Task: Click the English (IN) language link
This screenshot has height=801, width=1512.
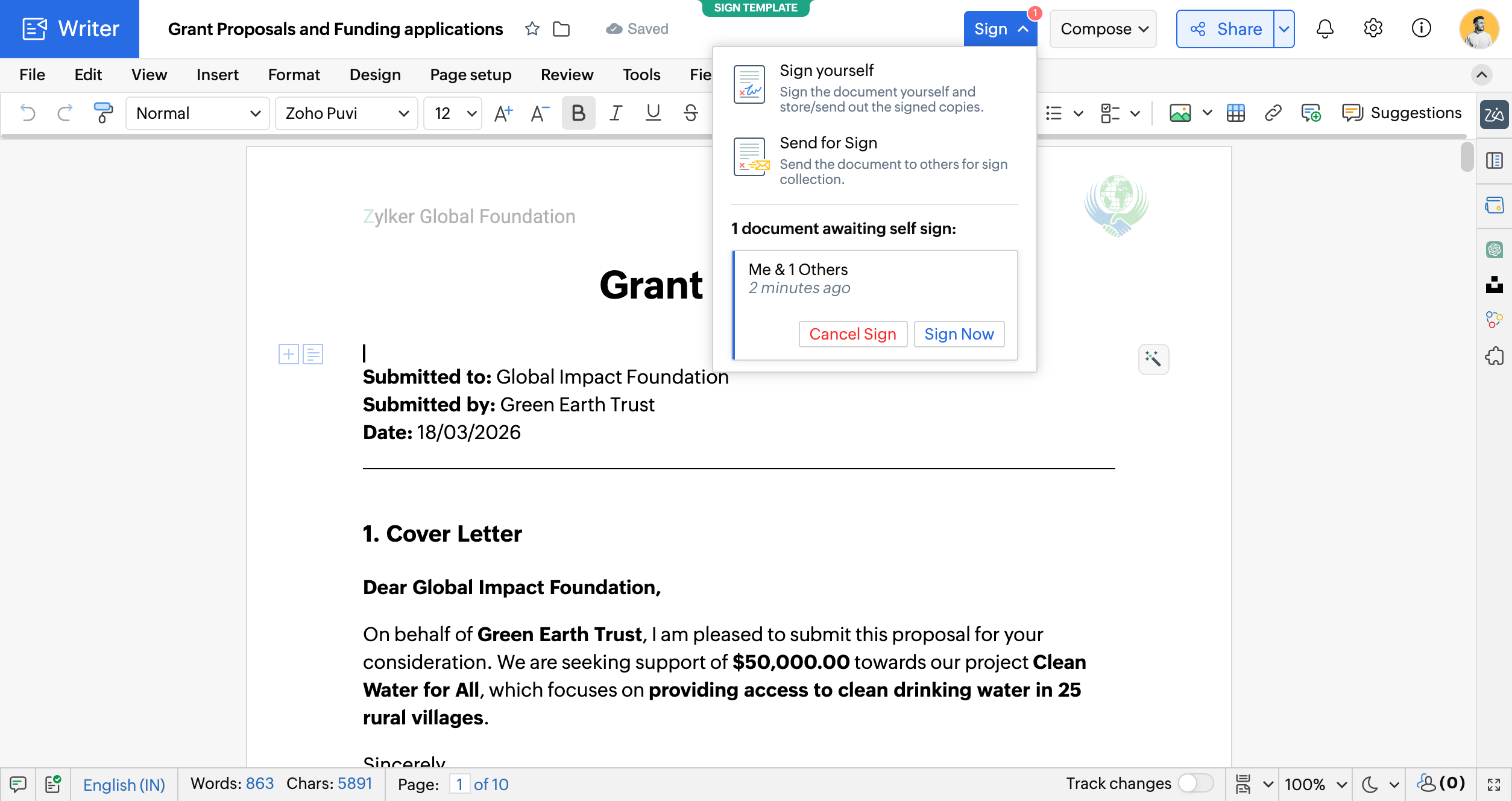Action: [x=124, y=784]
